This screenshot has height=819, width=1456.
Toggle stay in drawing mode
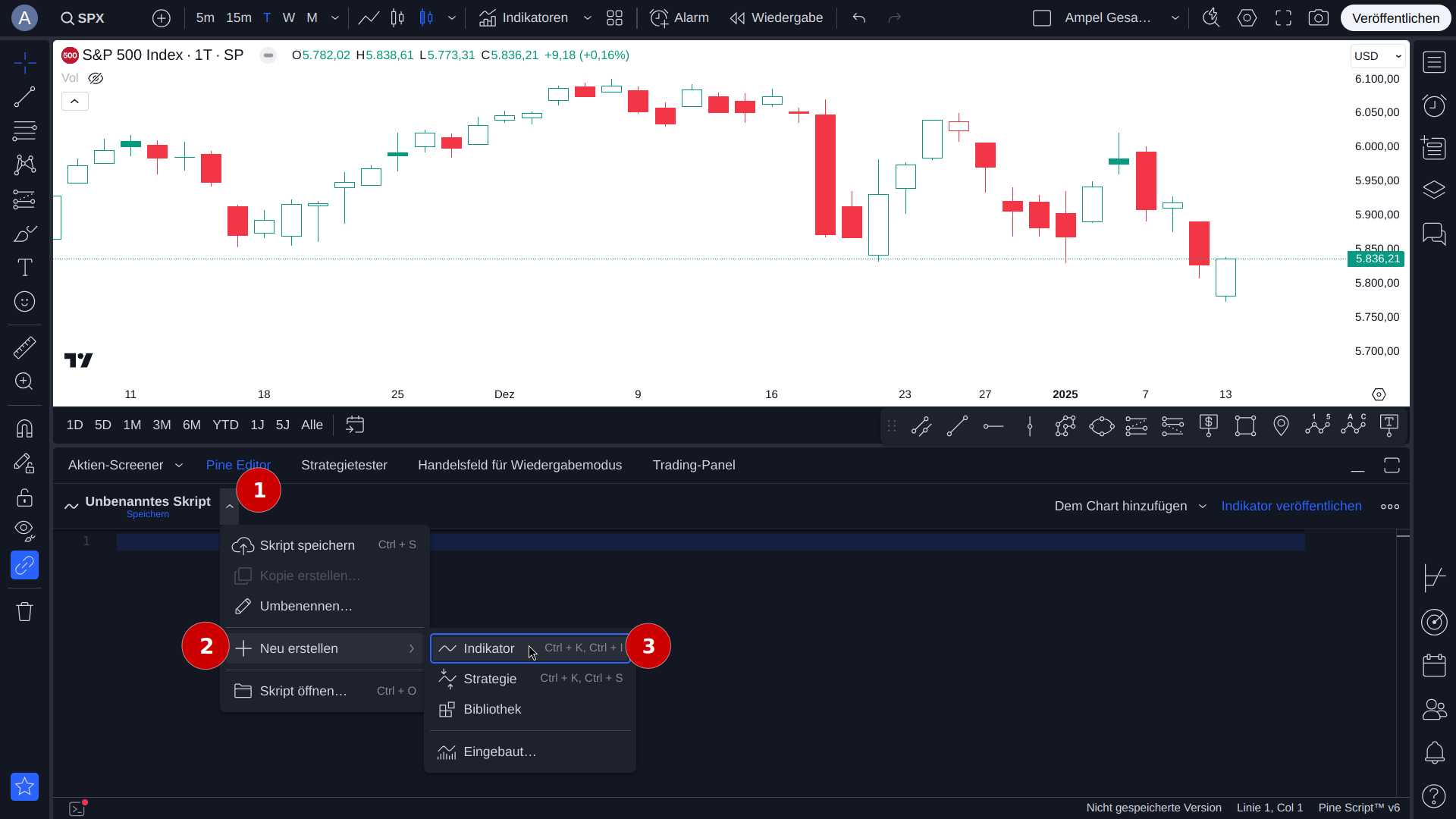pyautogui.click(x=24, y=463)
